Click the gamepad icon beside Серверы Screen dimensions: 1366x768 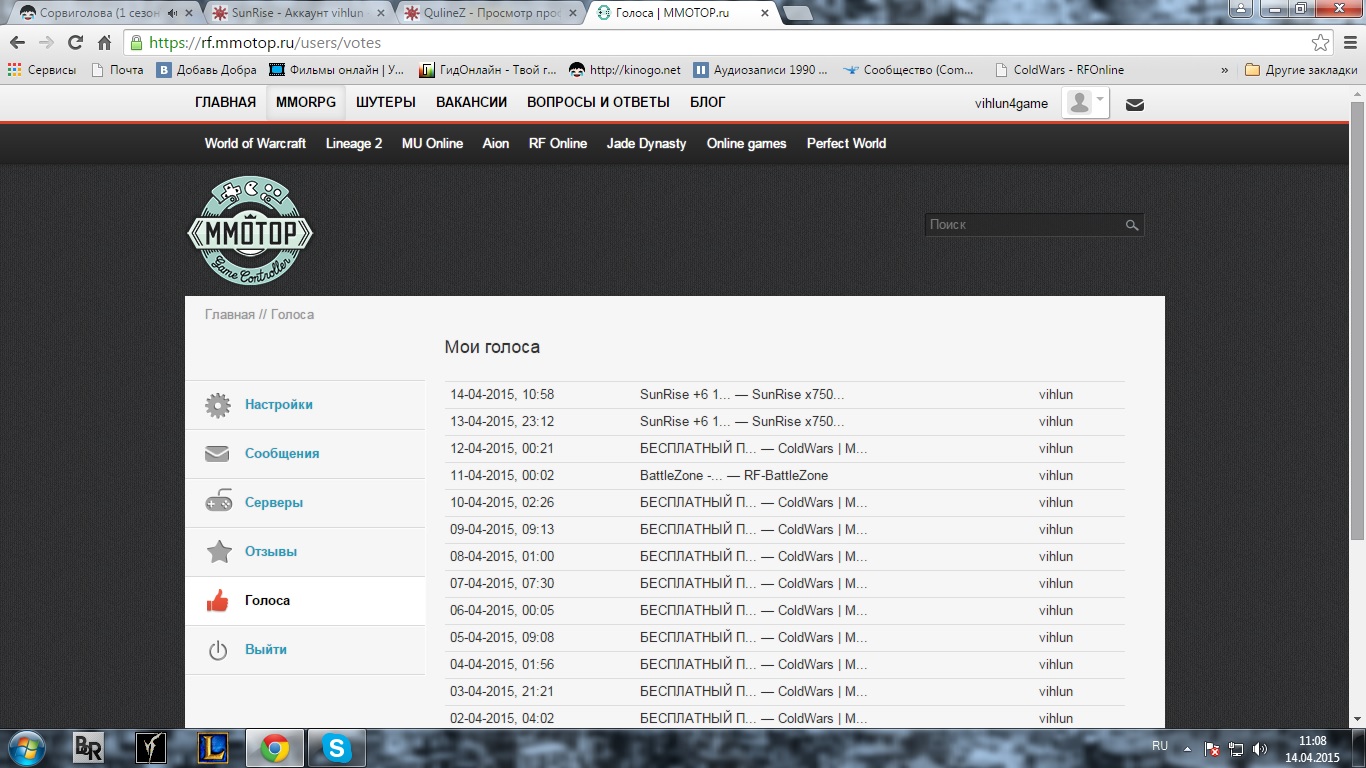(x=218, y=503)
